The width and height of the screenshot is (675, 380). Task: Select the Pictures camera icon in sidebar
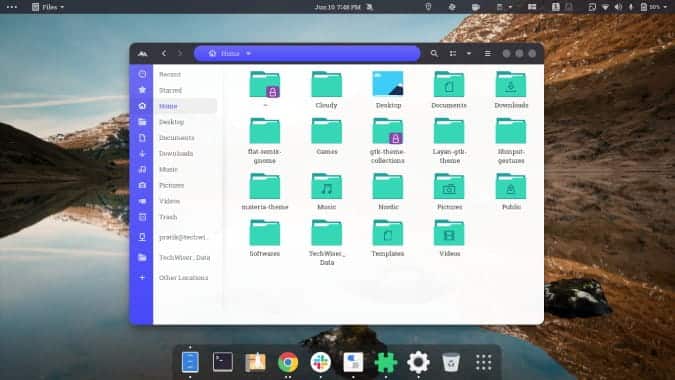point(142,185)
